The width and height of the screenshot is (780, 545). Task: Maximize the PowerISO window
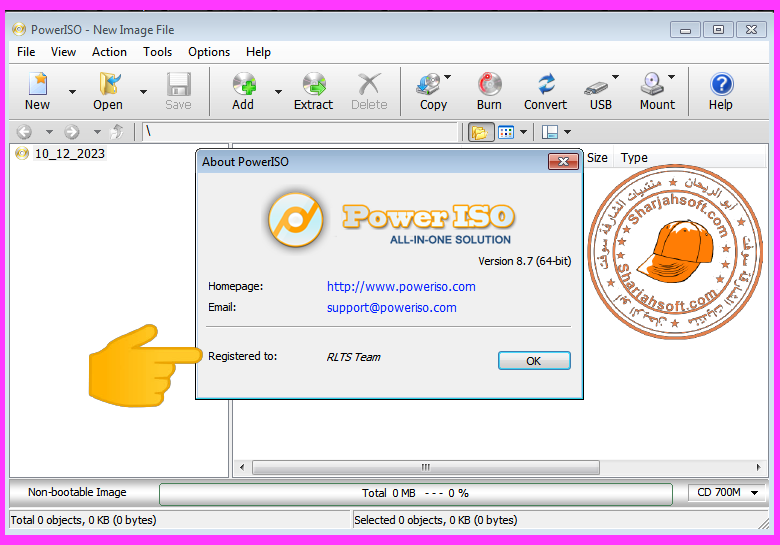pos(718,30)
